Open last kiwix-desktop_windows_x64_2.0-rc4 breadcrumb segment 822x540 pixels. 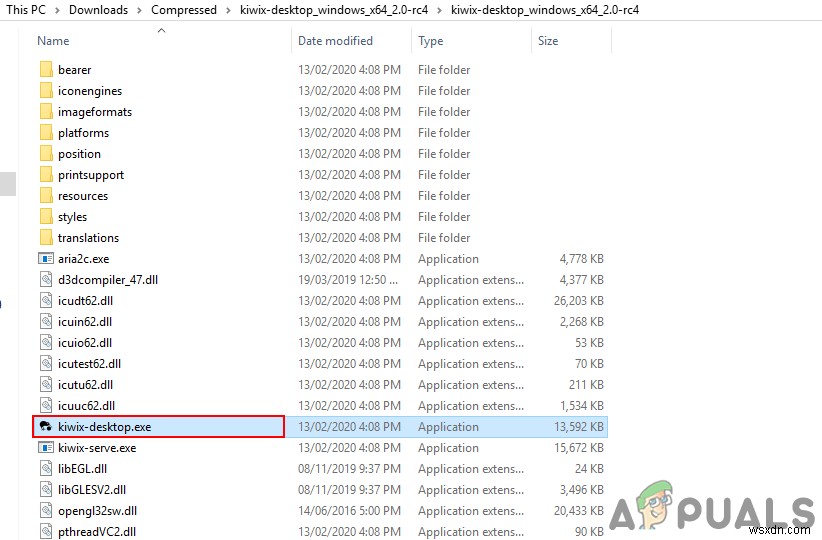tap(545, 10)
